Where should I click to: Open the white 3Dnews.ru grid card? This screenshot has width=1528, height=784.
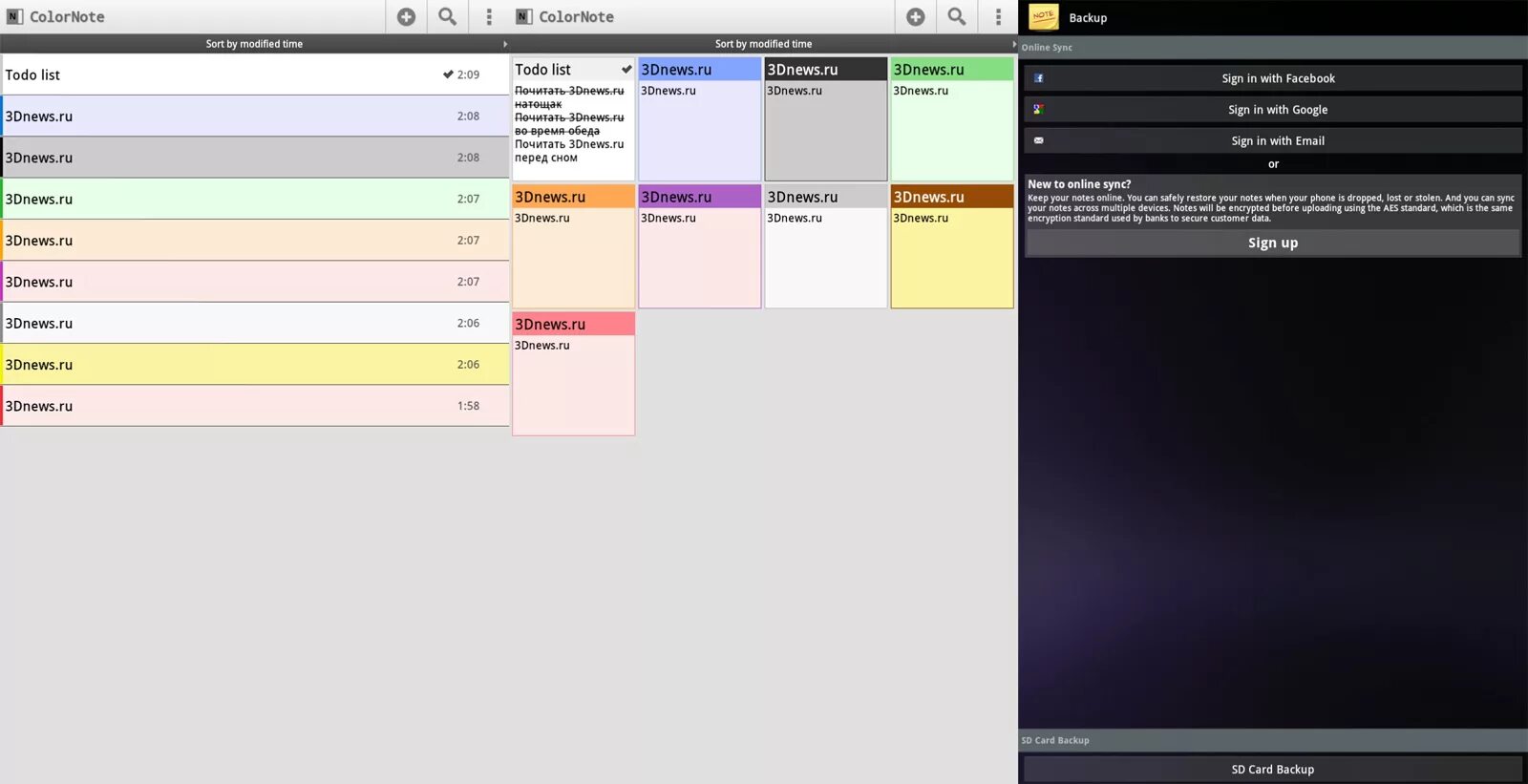point(826,246)
